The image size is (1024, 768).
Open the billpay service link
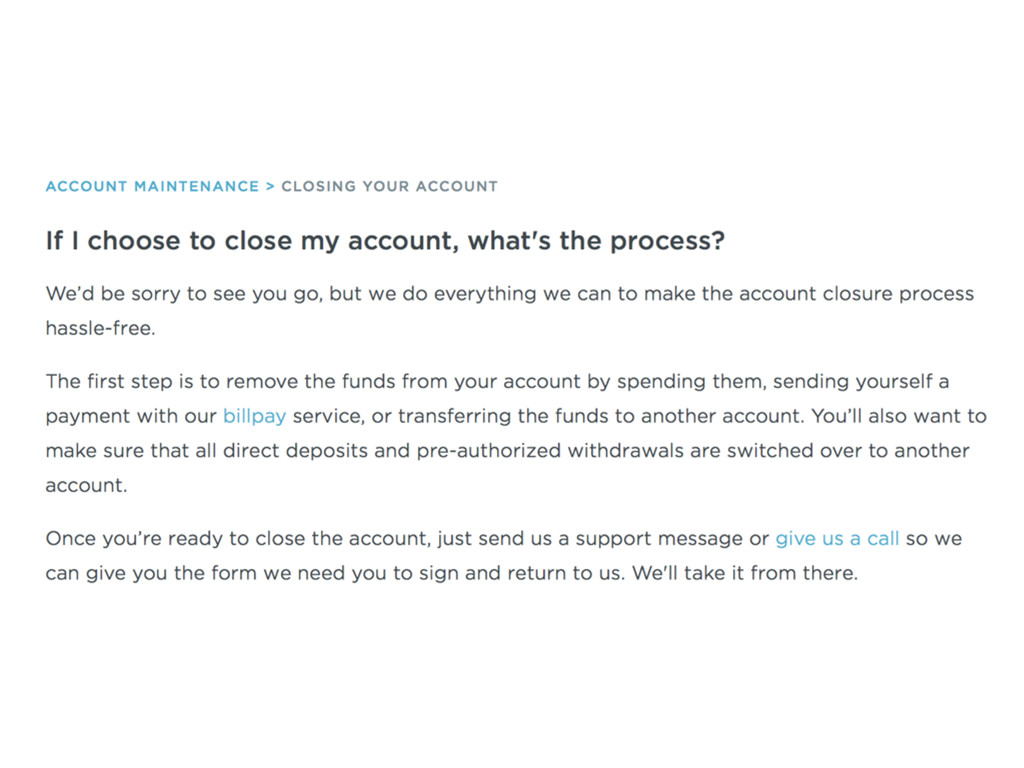(x=254, y=416)
